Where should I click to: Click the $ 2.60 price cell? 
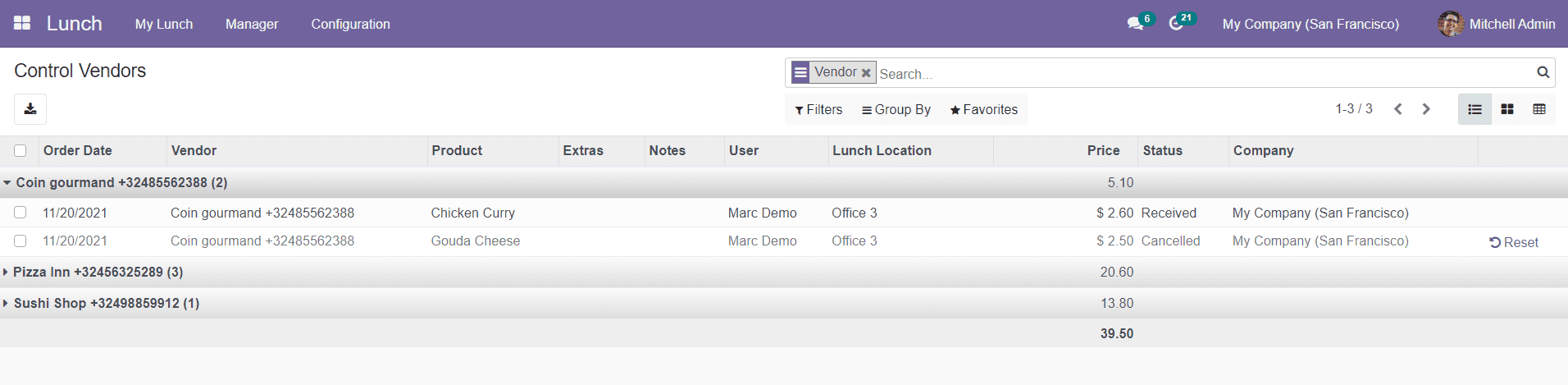click(x=1114, y=213)
